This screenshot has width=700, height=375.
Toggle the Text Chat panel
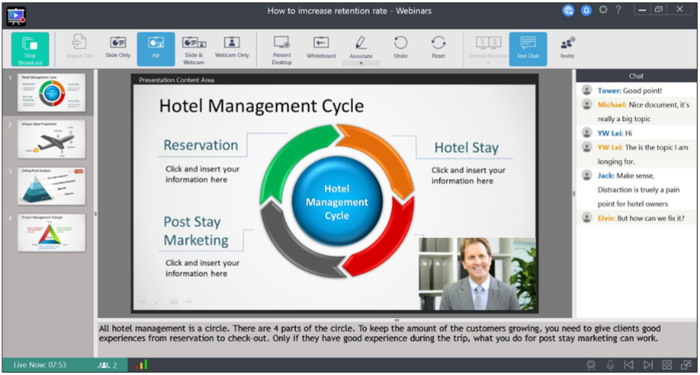[528, 49]
